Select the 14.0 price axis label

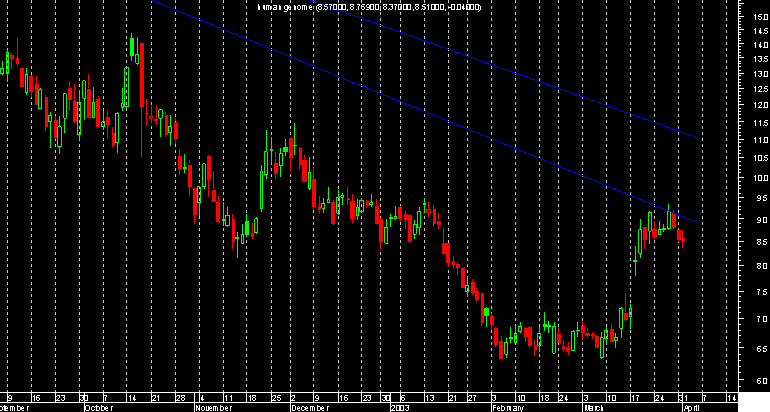tap(760, 45)
